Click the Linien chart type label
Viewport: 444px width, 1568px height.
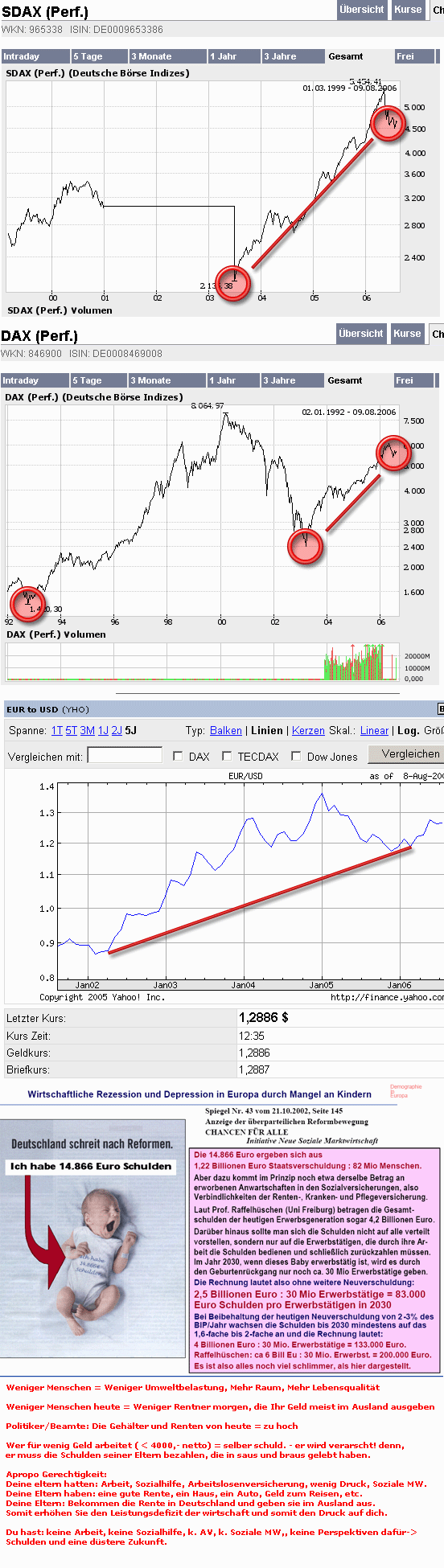267,731
